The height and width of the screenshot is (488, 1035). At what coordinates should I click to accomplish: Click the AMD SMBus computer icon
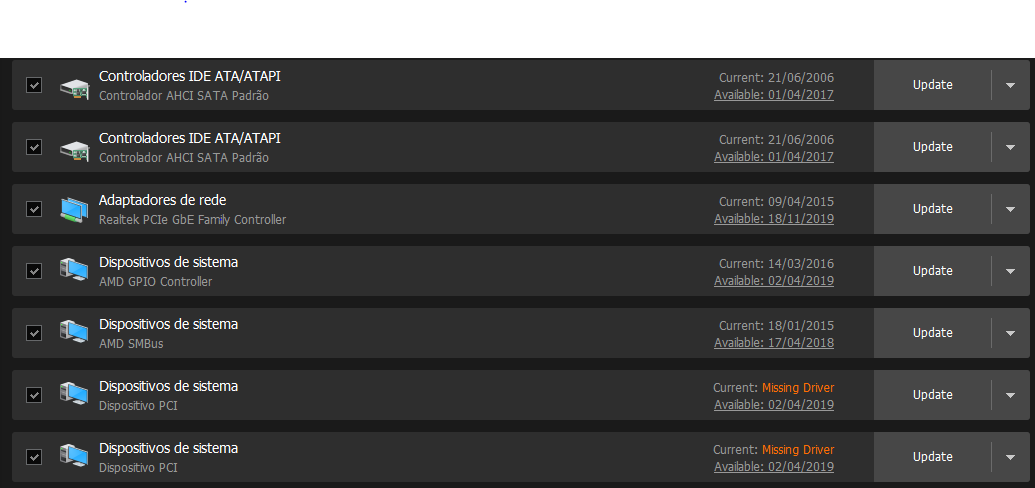pyautogui.click(x=74, y=333)
